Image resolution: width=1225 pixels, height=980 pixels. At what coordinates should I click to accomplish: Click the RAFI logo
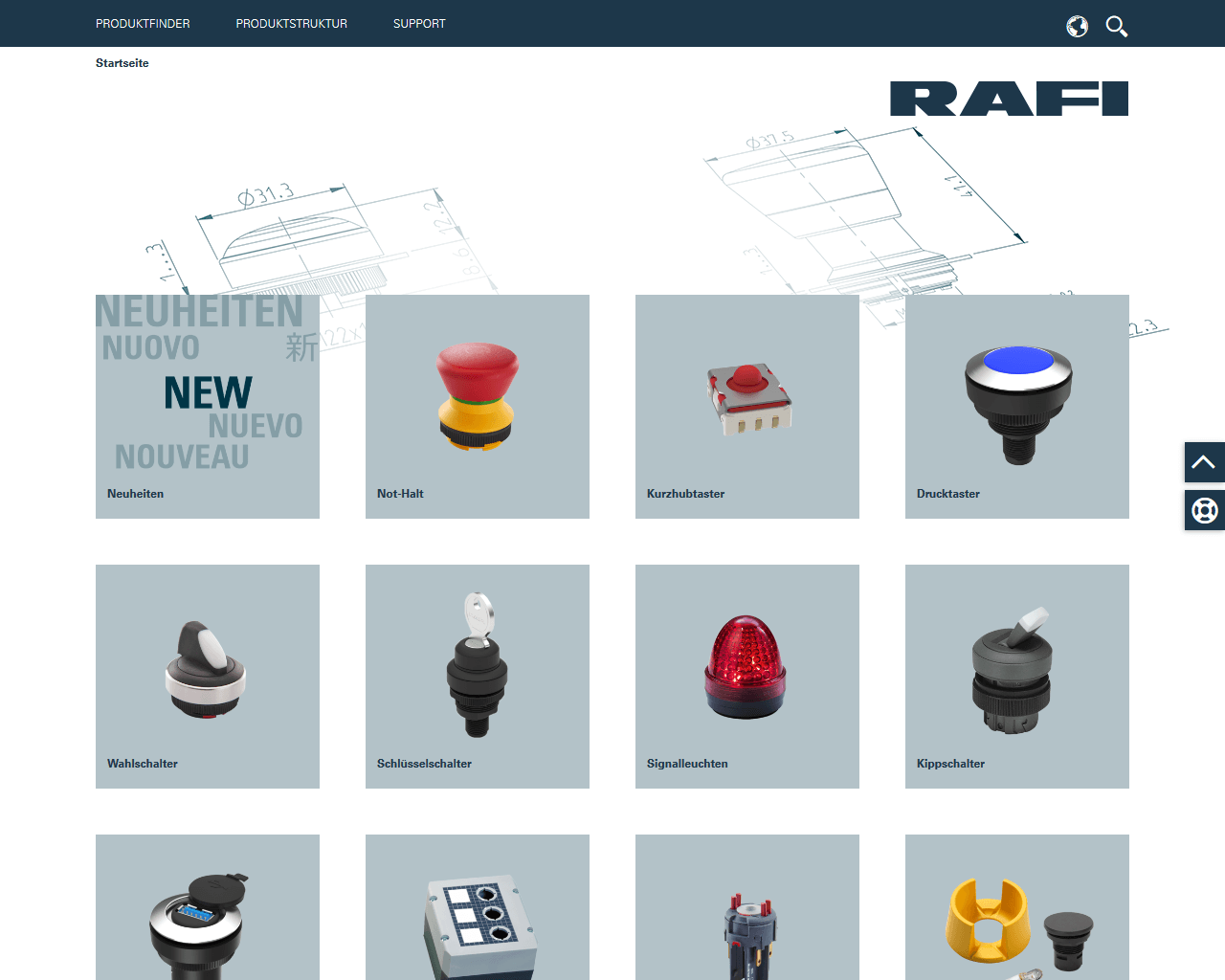(x=1009, y=98)
